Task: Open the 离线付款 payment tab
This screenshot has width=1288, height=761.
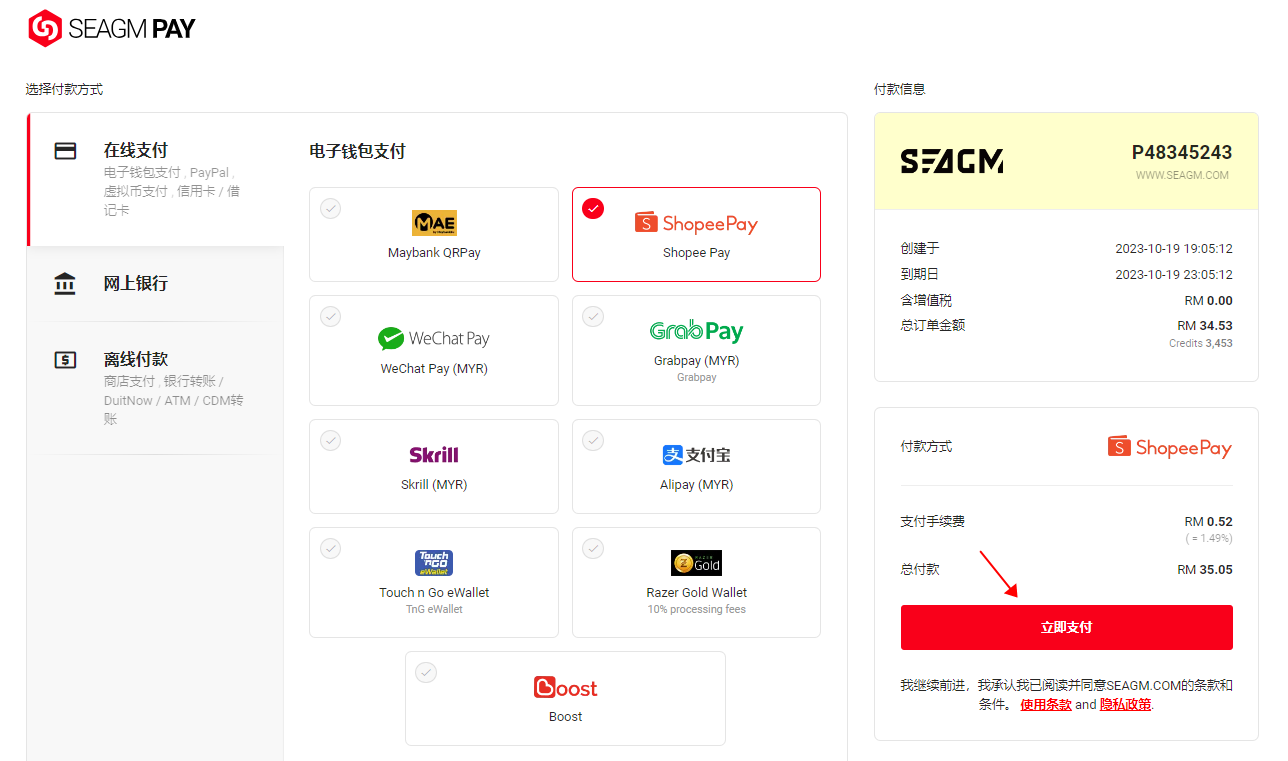Action: pyautogui.click(x=156, y=388)
